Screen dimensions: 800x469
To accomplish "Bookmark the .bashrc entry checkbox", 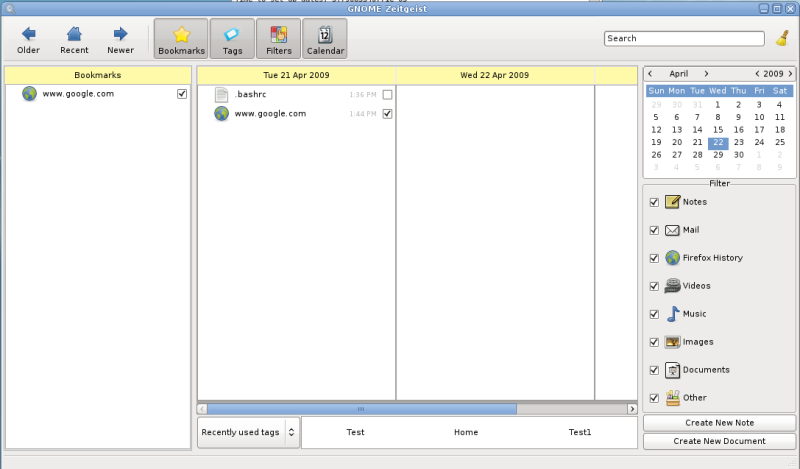I will click(x=387, y=95).
